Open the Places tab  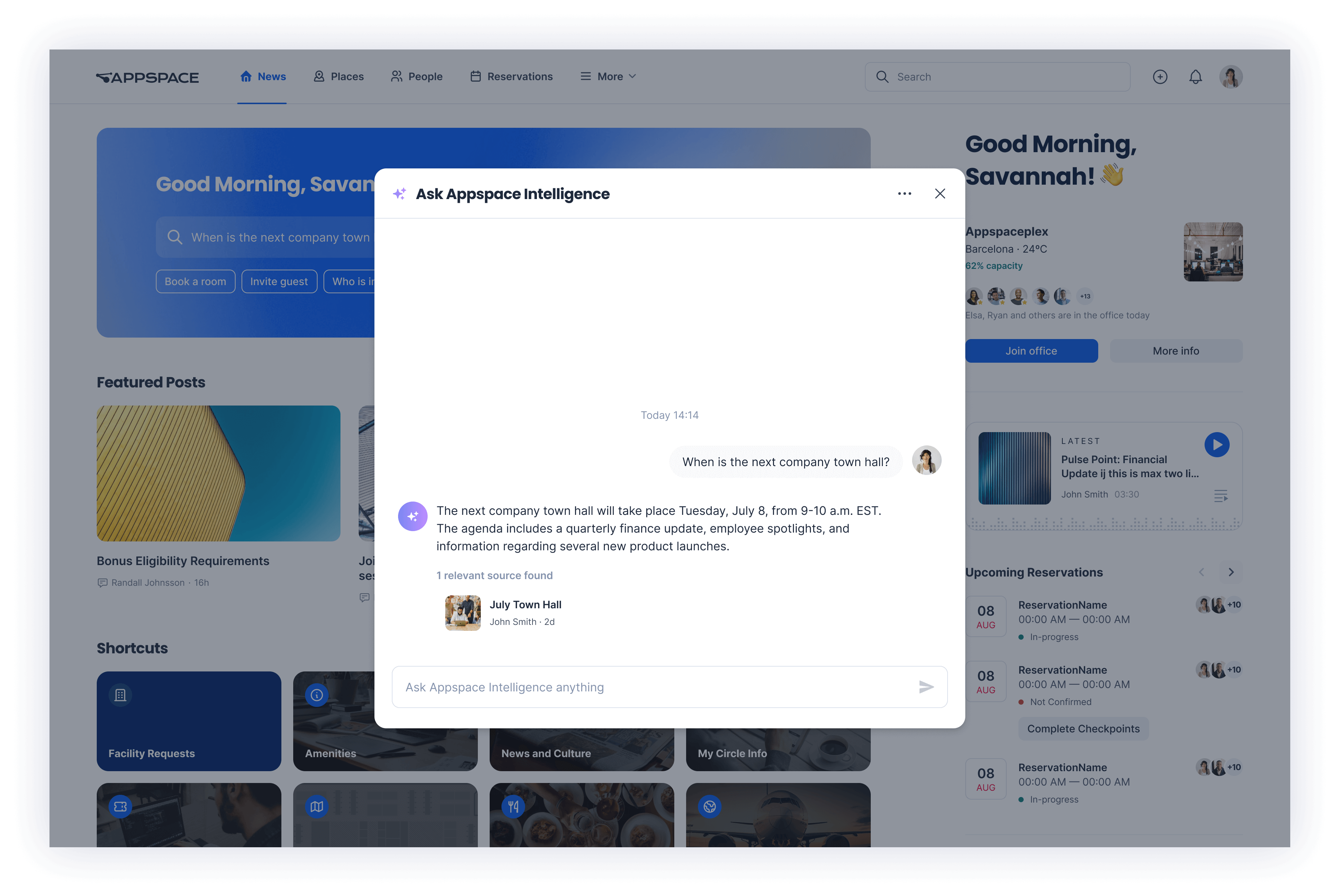tap(339, 76)
